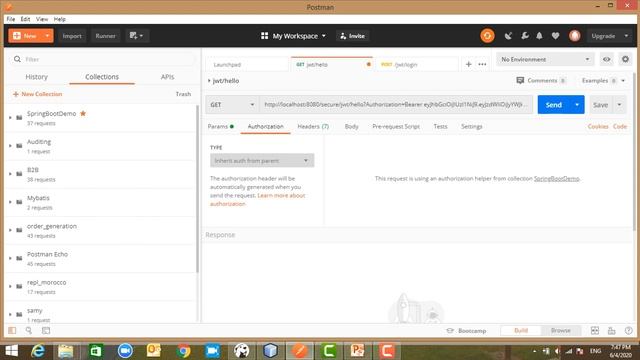Viewport: 640px width, 360px height.
Task: Click the Comments icon
Action: pyautogui.click(x=520, y=80)
